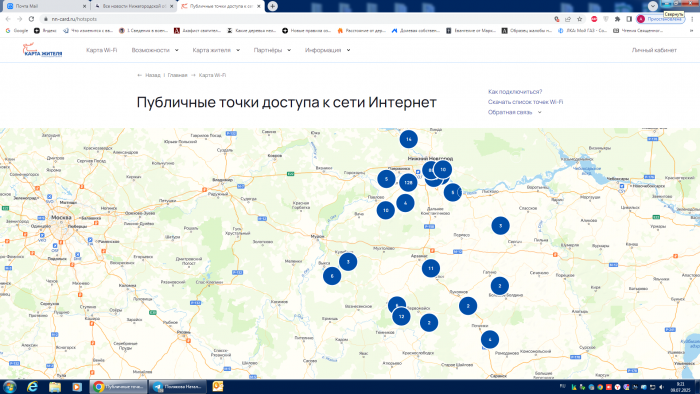The image size is (700, 394).
Task: Expand the Карта жителя navigation dropdown
Action: [x=216, y=50]
